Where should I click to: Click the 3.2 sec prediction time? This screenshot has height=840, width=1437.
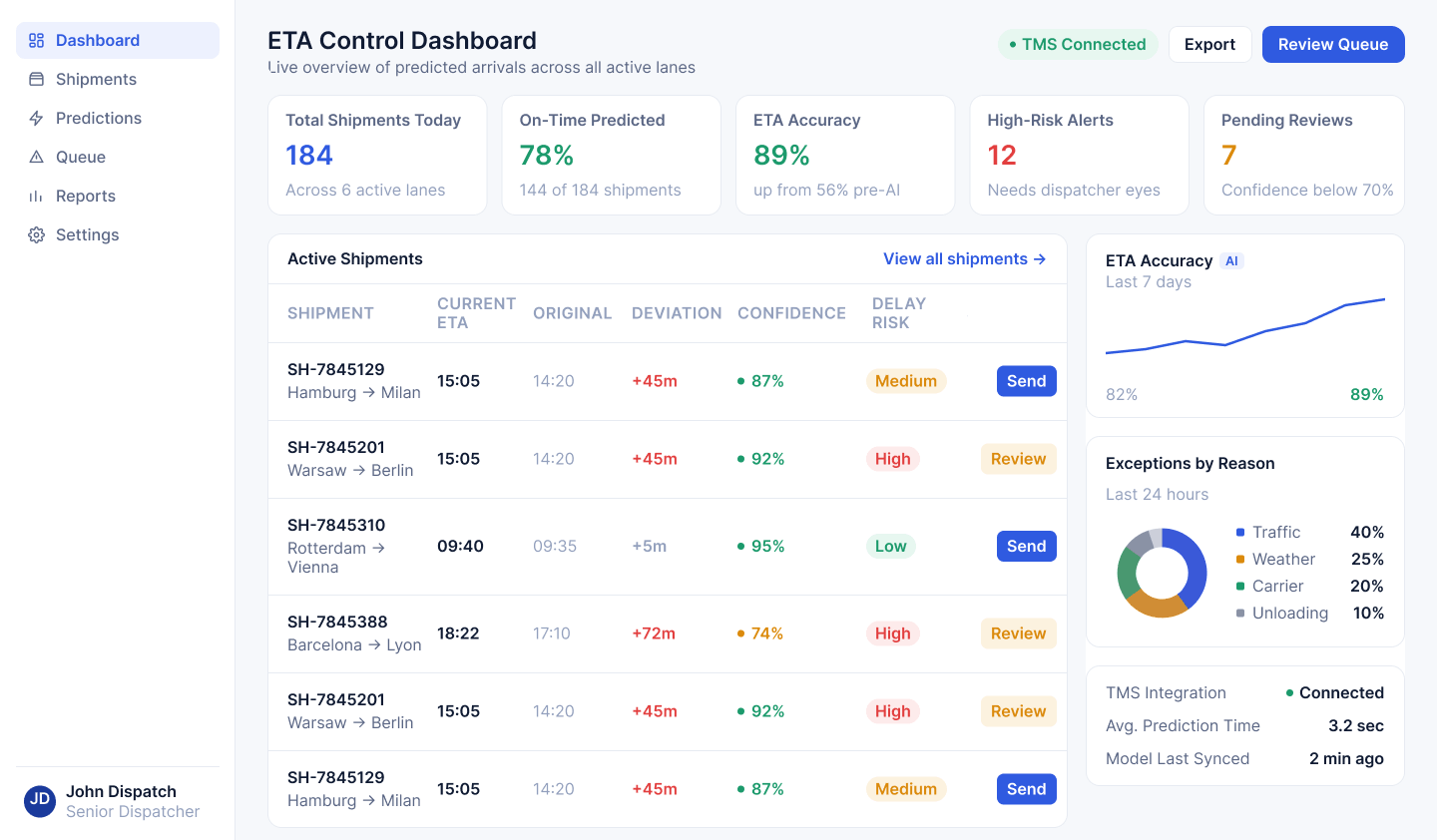click(1356, 725)
